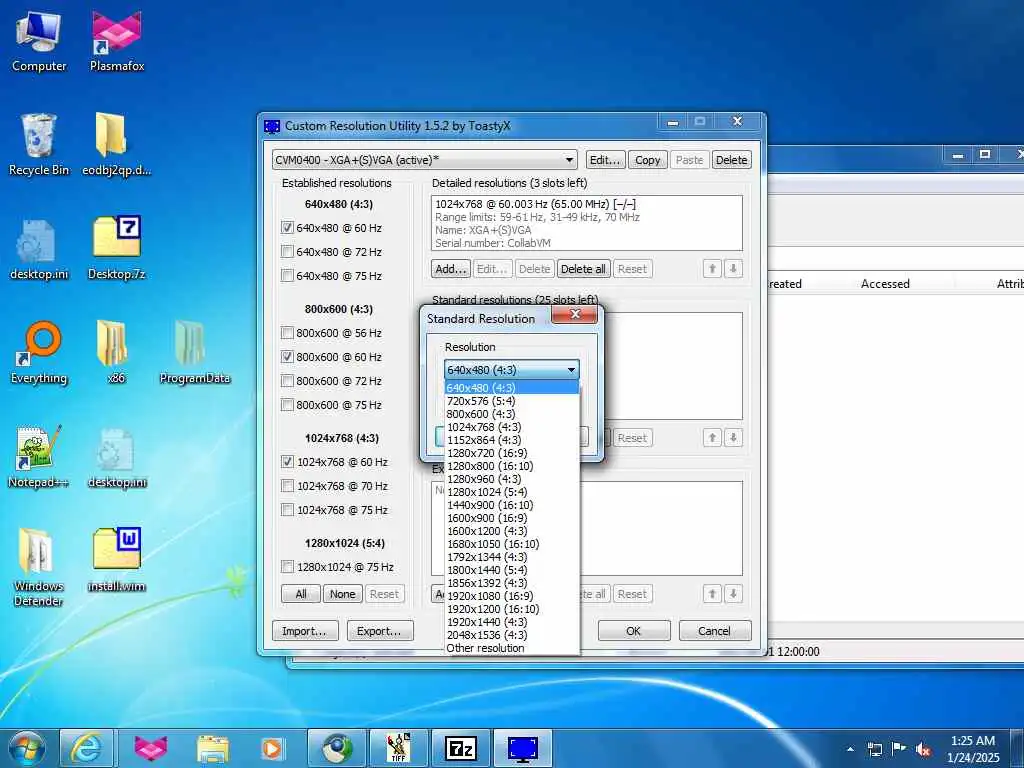Choose 1440x900 (16:10) from list

[x=512, y=505]
